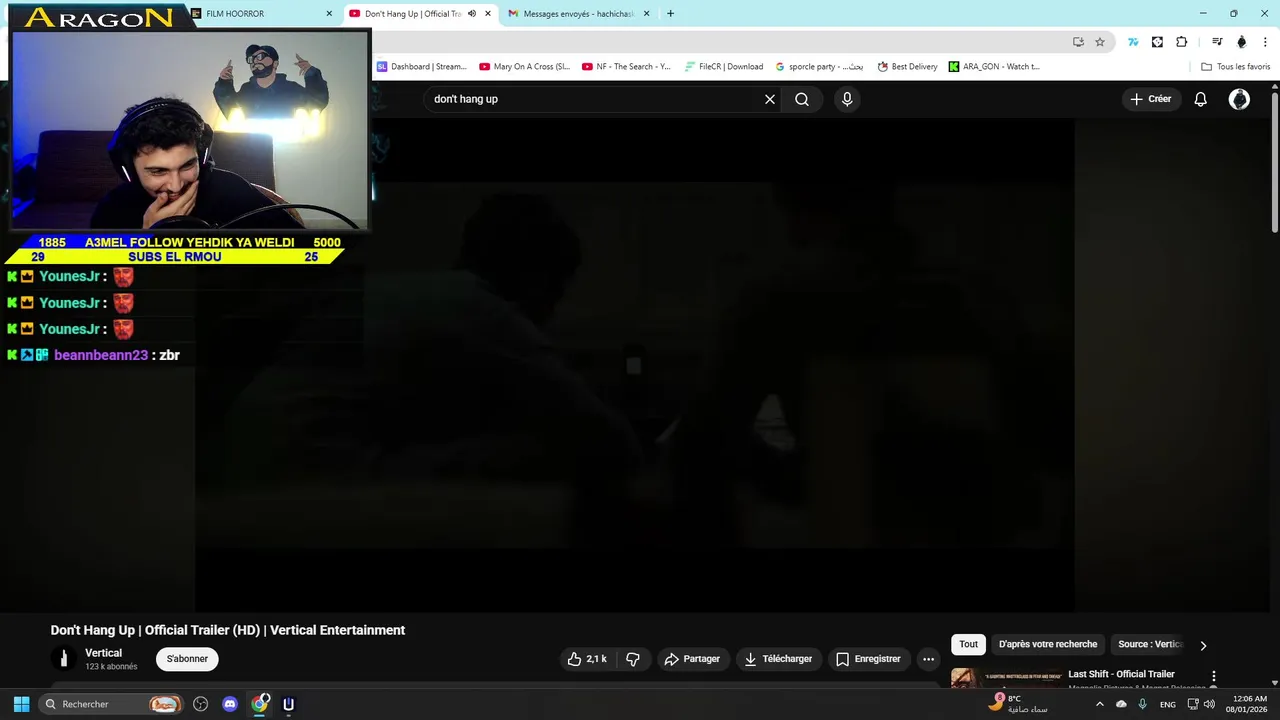
Task: Open a new browser tab
Action: pyautogui.click(x=670, y=14)
